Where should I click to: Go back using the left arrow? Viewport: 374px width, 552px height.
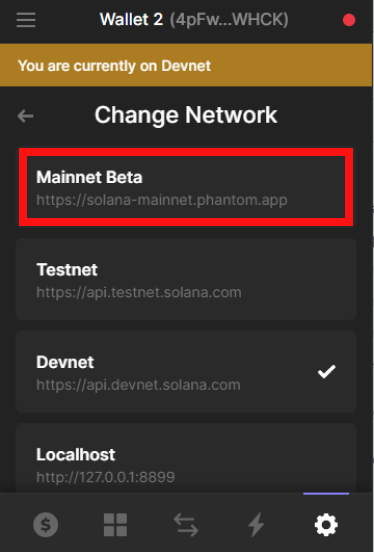point(25,116)
